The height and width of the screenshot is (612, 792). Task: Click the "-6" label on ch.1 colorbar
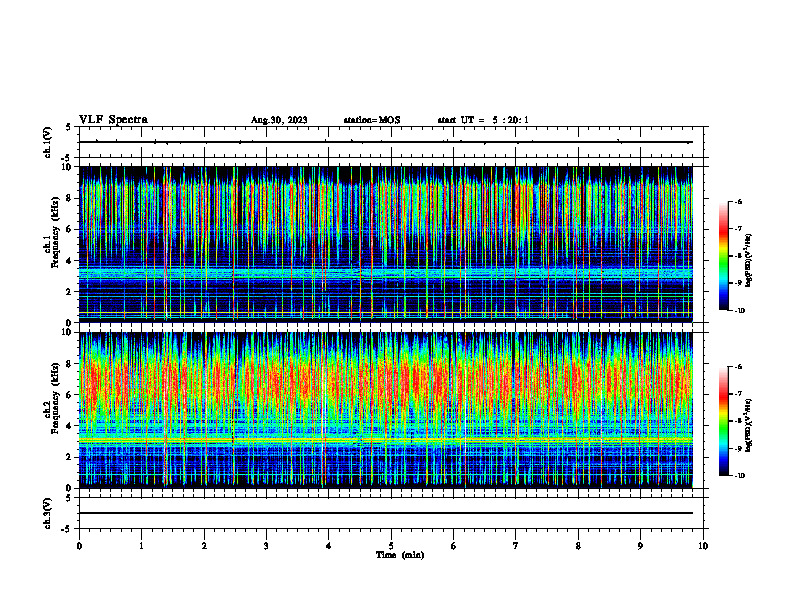point(738,201)
